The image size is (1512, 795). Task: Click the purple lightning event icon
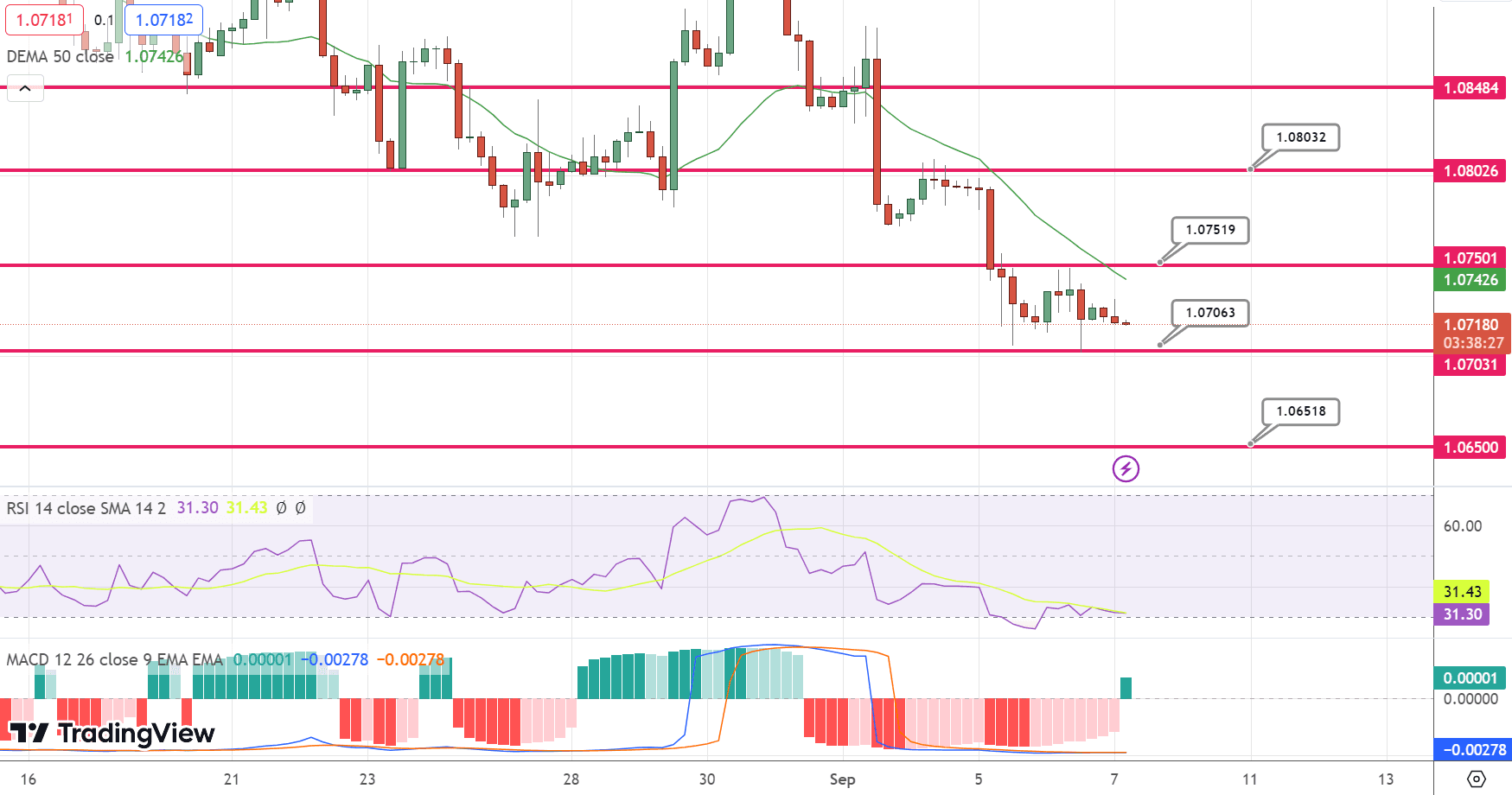point(1126,469)
